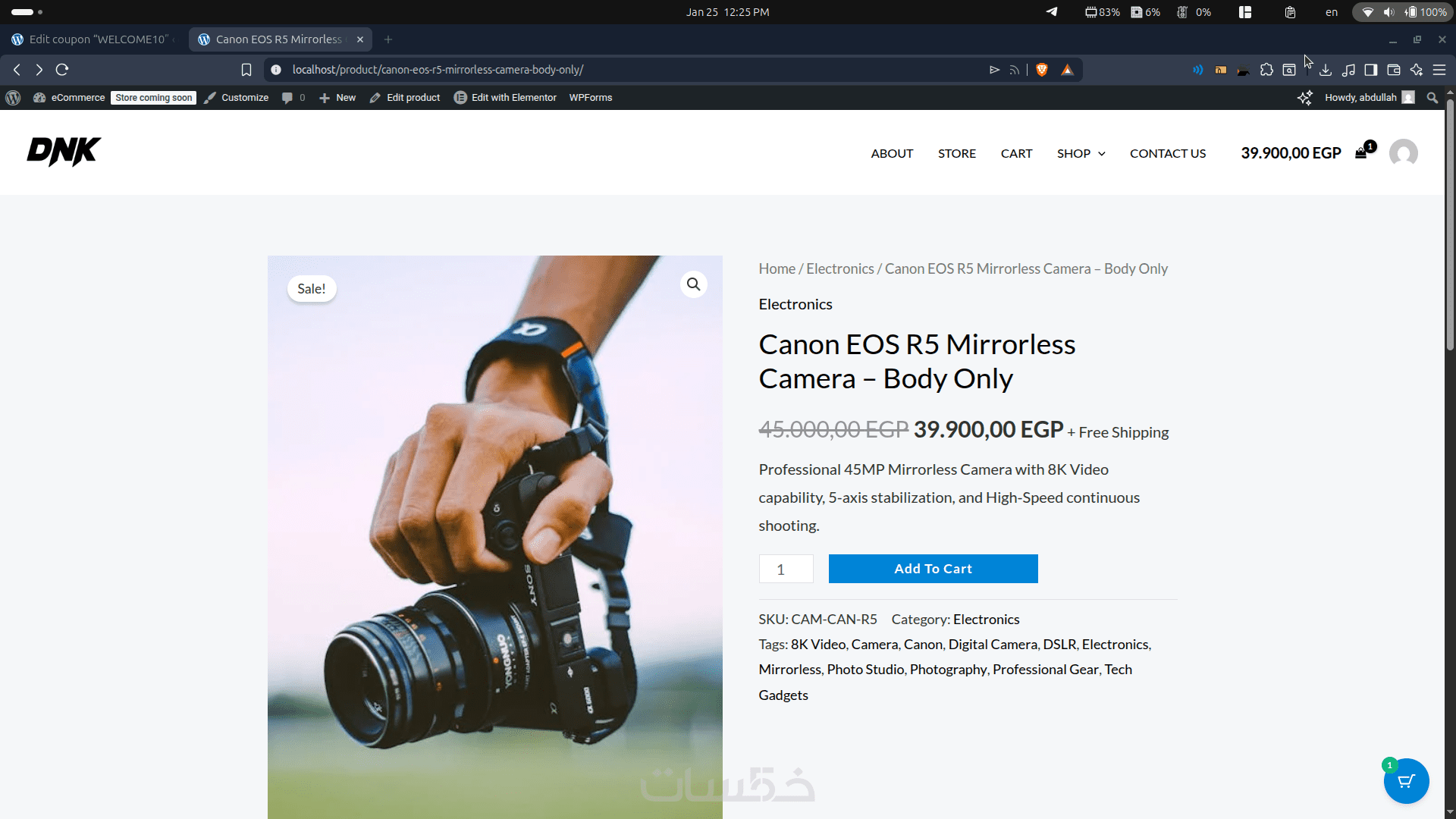Reload the page with refresh icon

point(62,70)
